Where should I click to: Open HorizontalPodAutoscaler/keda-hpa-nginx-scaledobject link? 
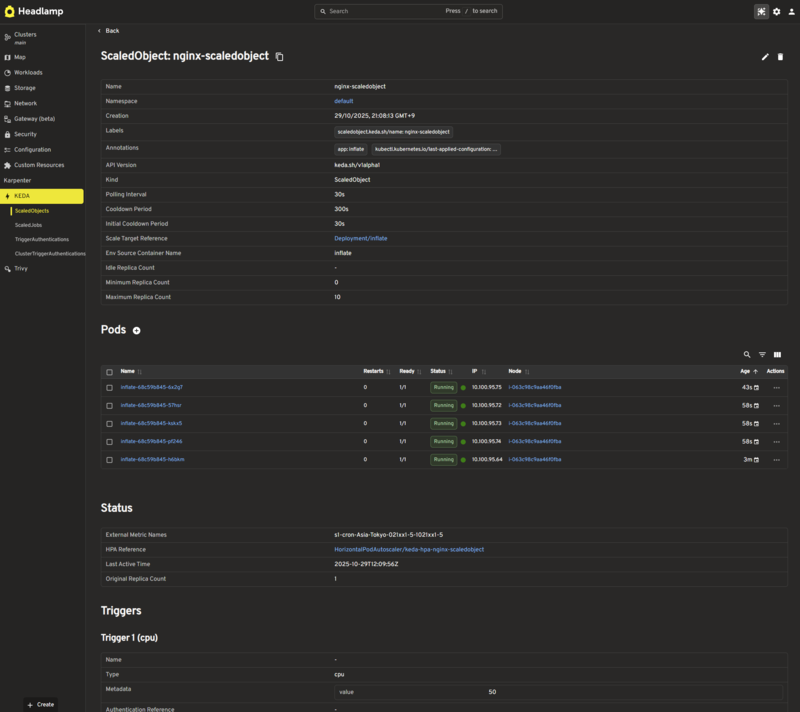click(x=409, y=550)
